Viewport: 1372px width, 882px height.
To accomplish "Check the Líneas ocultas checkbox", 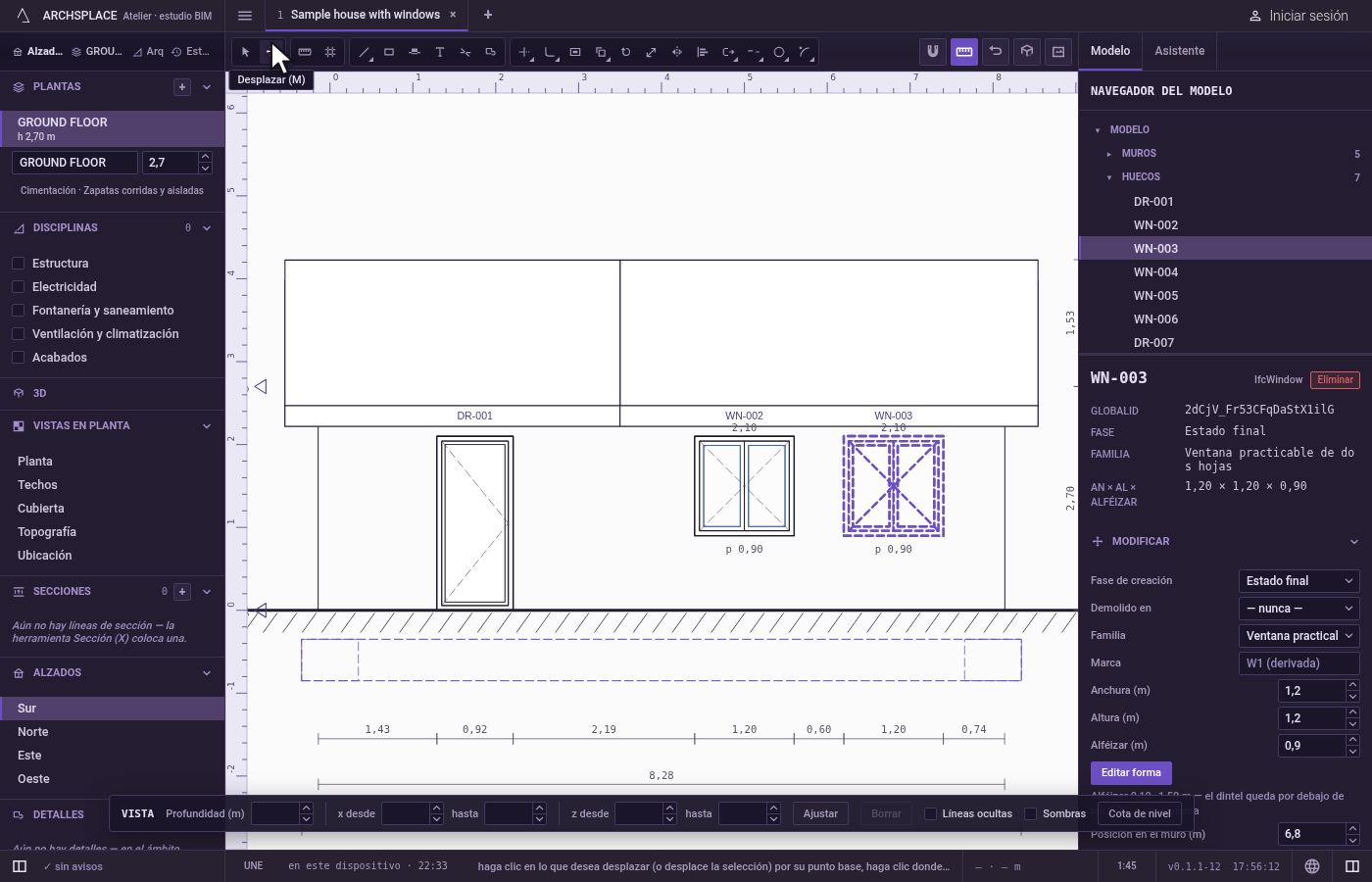I will (x=931, y=813).
